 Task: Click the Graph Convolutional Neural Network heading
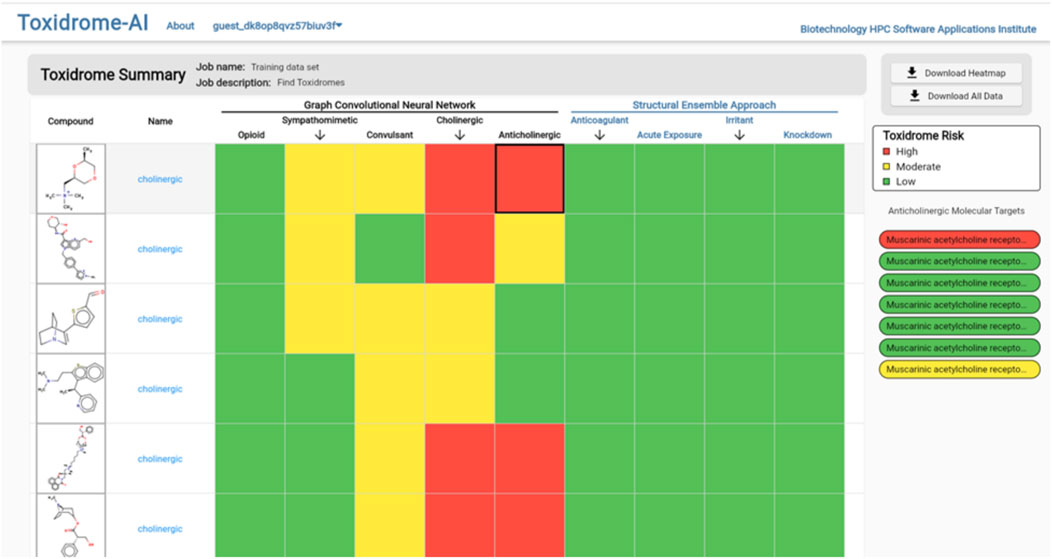click(390, 105)
